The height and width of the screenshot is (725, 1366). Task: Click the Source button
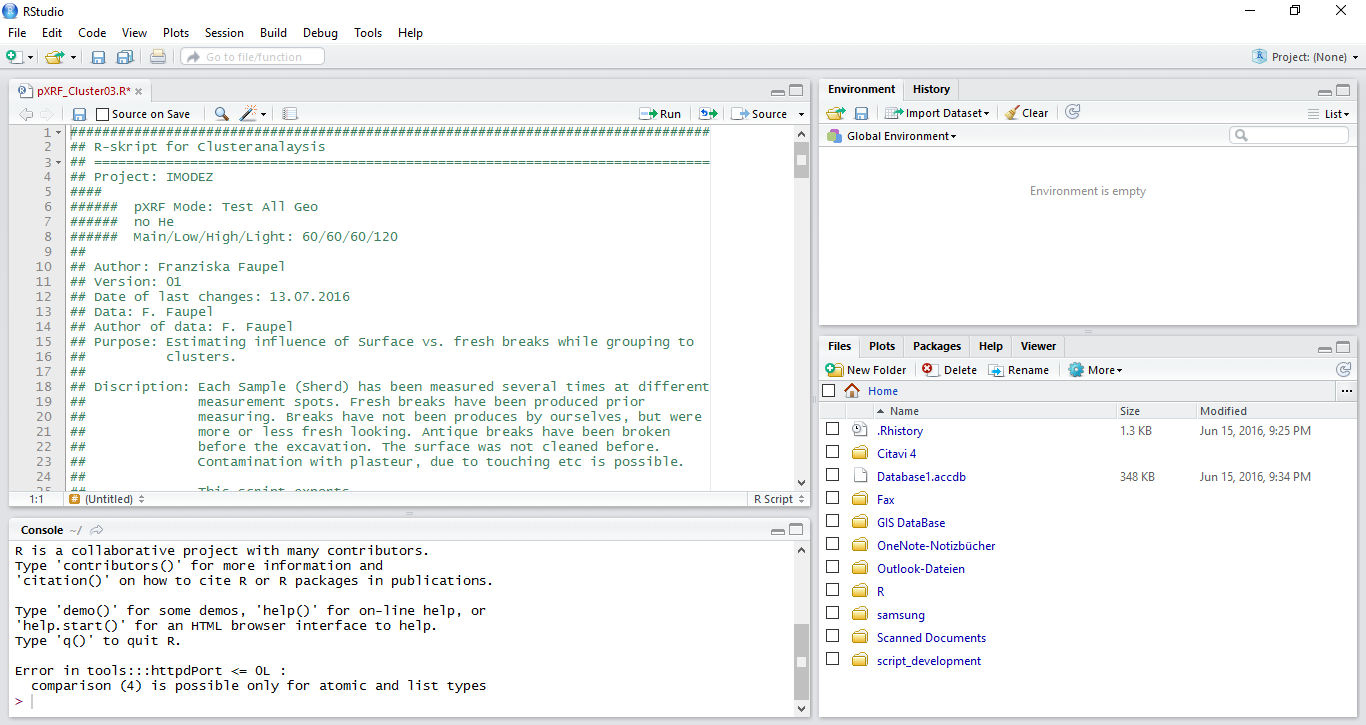click(x=759, y=114)
